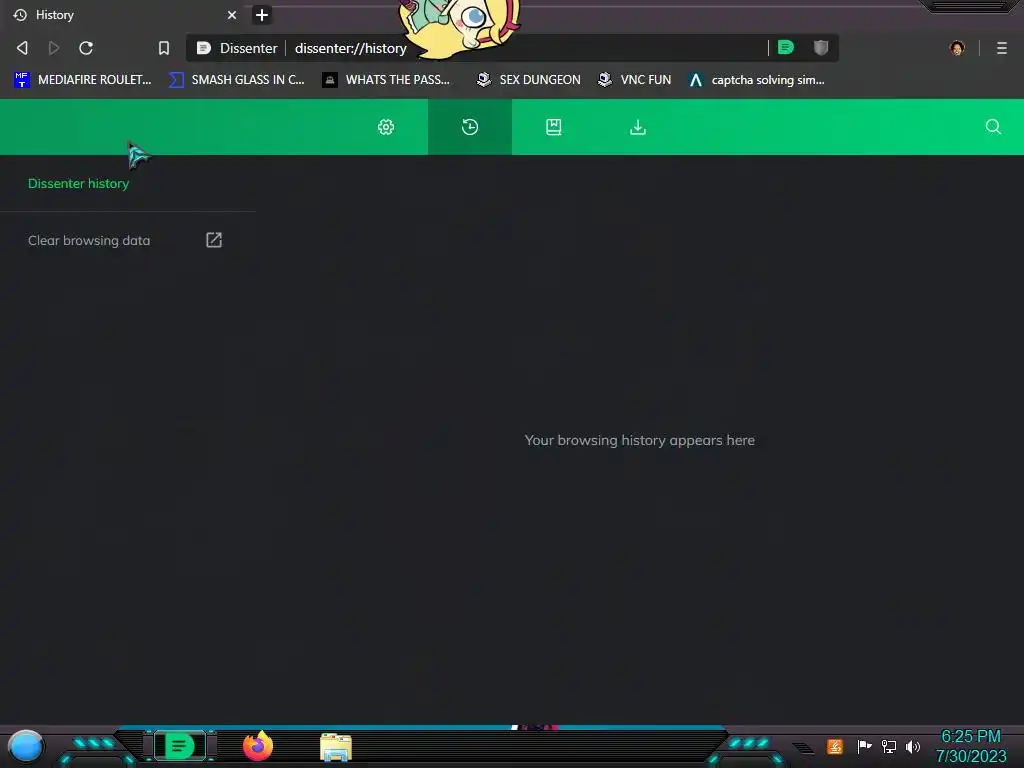Open the Java tray icon
Screen dimensions: 1024x768
click(x=835, y=746)
